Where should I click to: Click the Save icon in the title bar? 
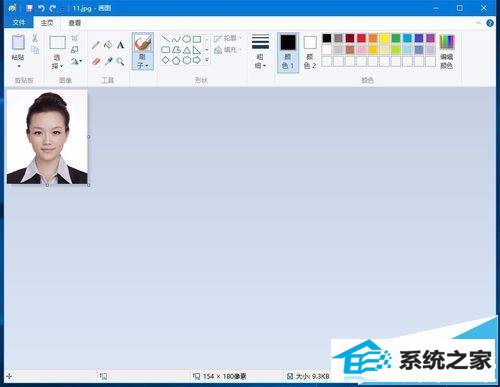click(x=30, y=8)
